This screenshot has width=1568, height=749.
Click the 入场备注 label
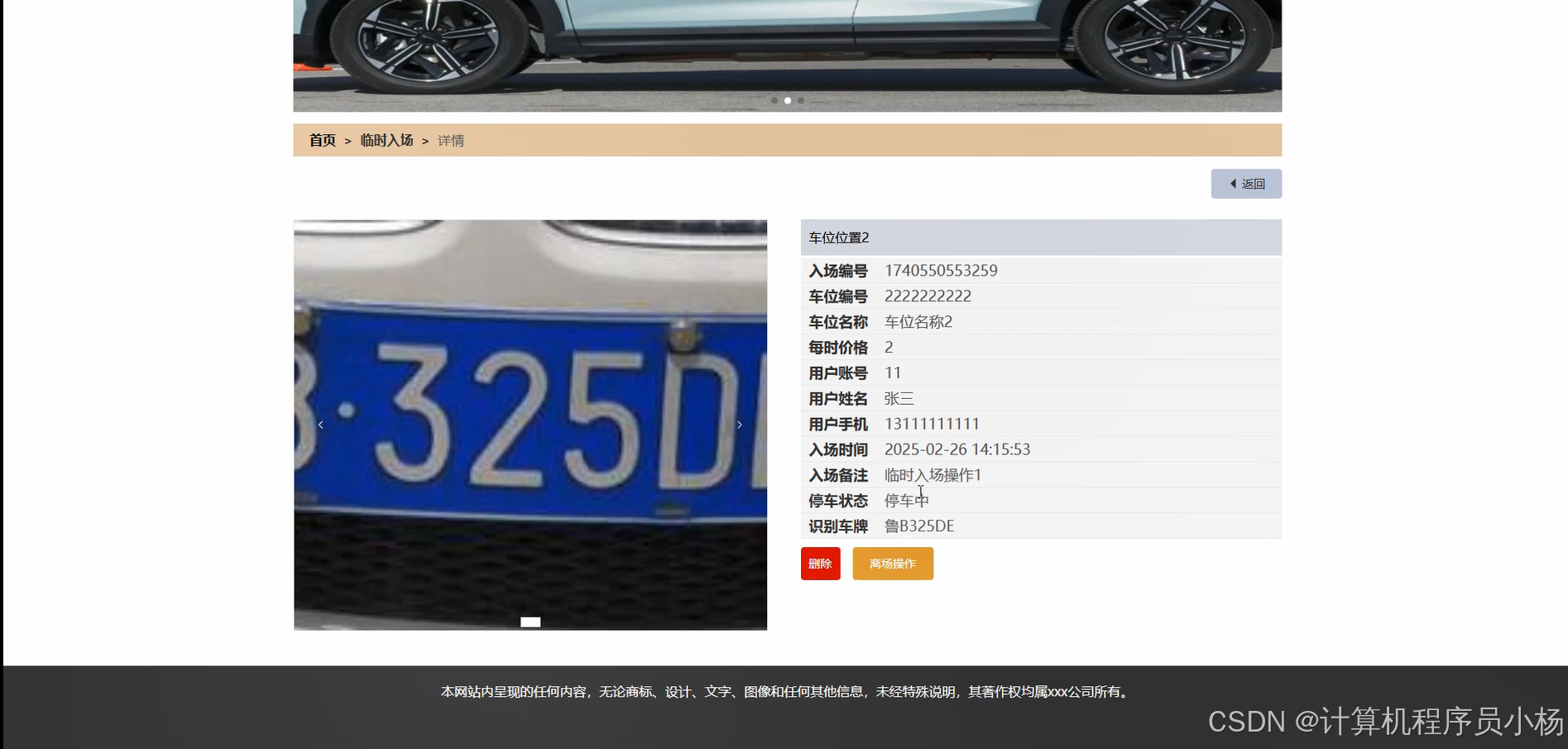(x=838, y=475)
